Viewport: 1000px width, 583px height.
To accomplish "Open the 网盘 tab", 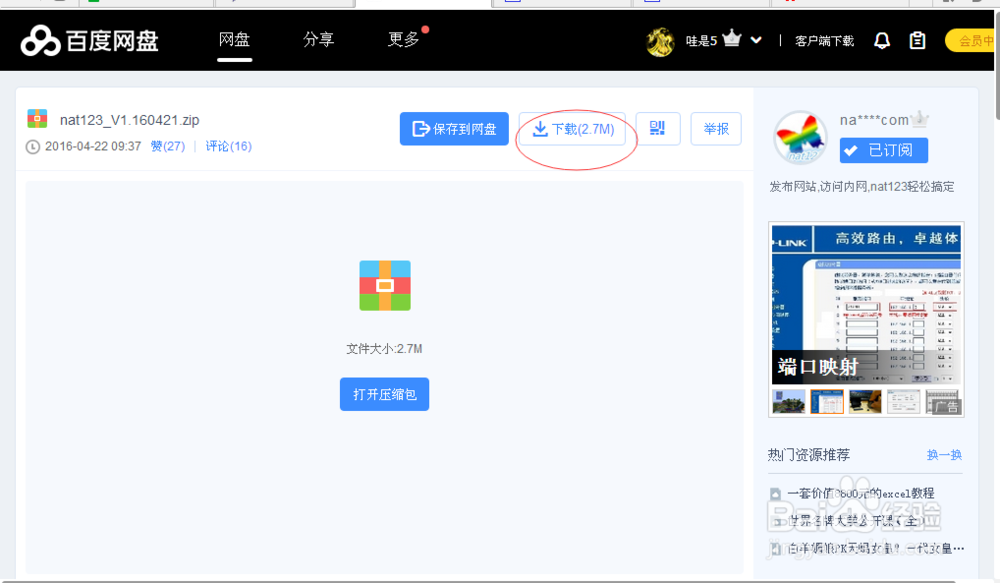I will point(234,40).
